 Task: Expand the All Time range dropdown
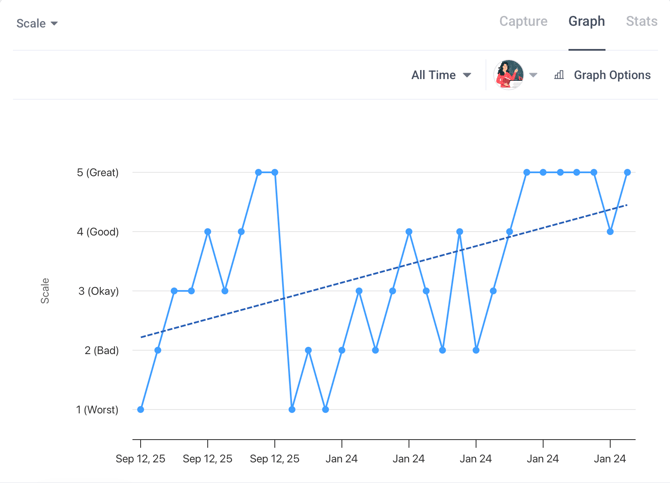click(x=441, y=75)
